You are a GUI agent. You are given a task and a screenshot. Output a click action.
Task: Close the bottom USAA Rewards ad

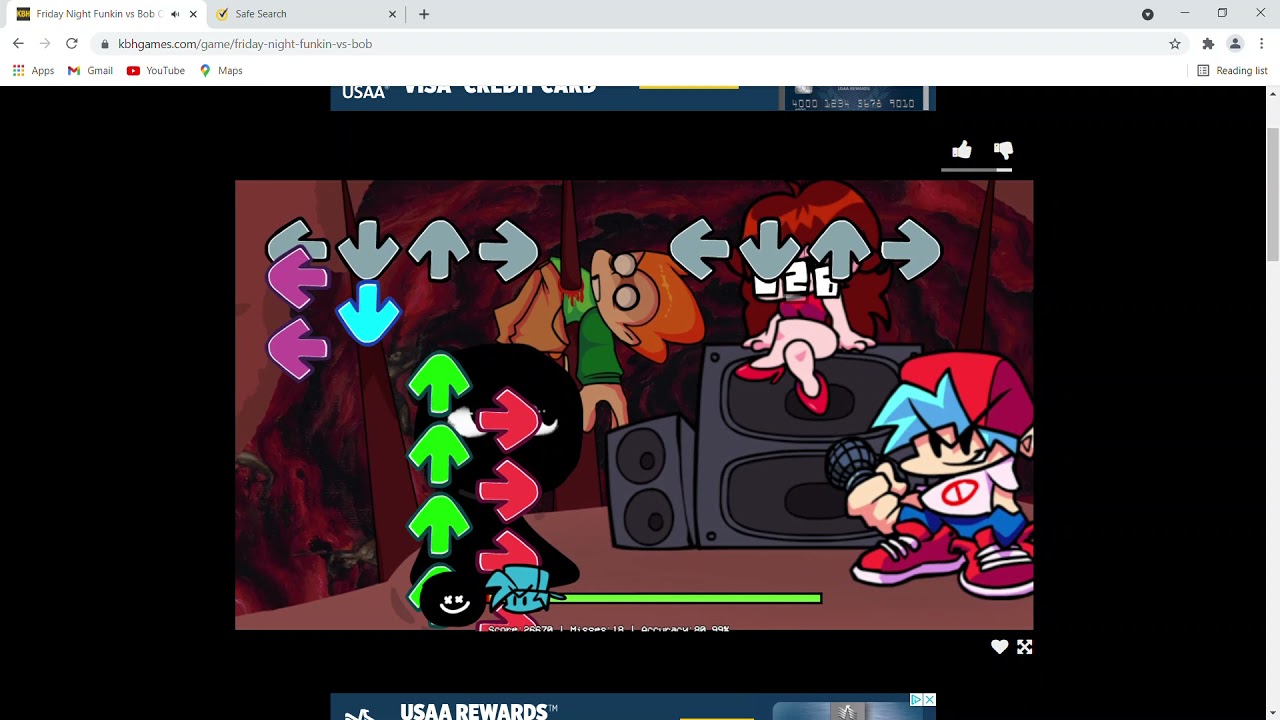click(x=929, y=700)
